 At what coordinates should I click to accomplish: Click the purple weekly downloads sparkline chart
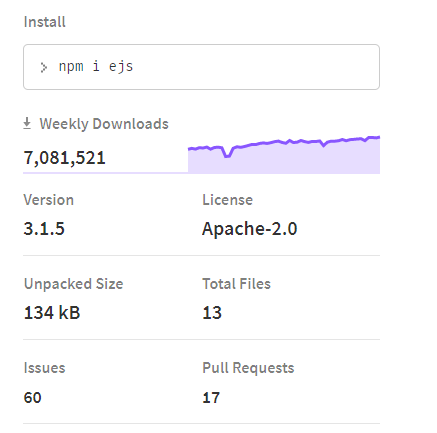(x=284, y=155)
